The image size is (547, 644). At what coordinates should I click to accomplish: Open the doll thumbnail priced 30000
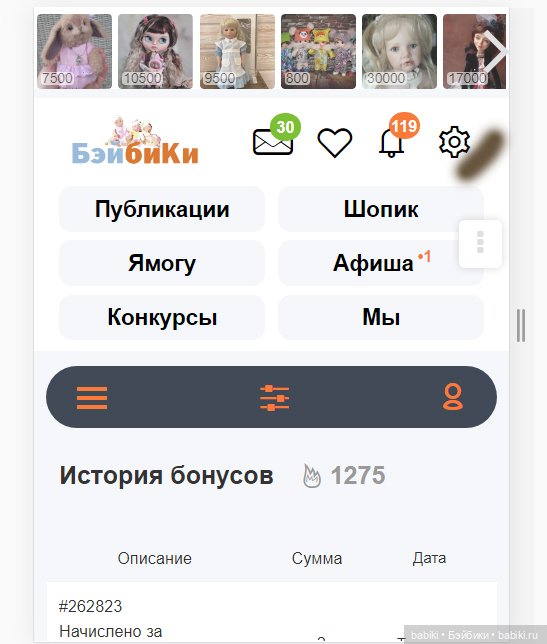click(399, 51)
